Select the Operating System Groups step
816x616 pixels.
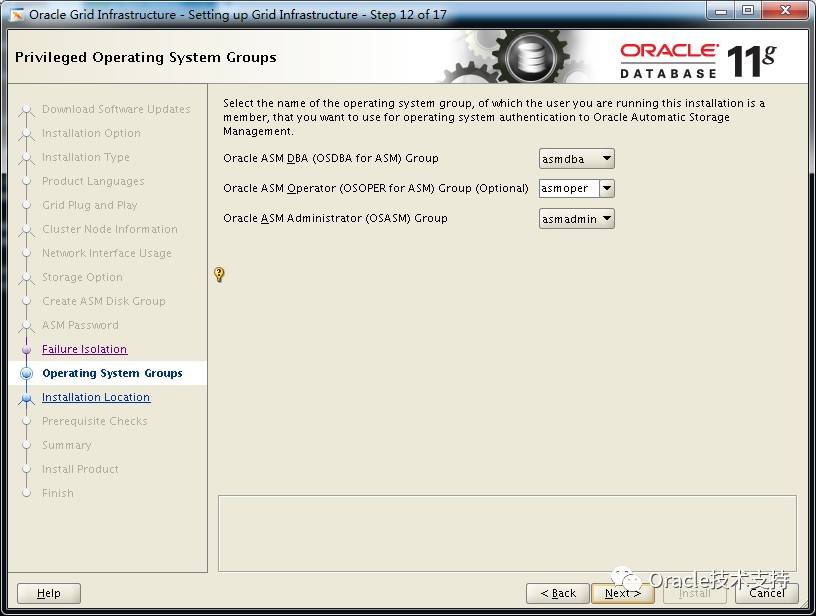[112, 373]
